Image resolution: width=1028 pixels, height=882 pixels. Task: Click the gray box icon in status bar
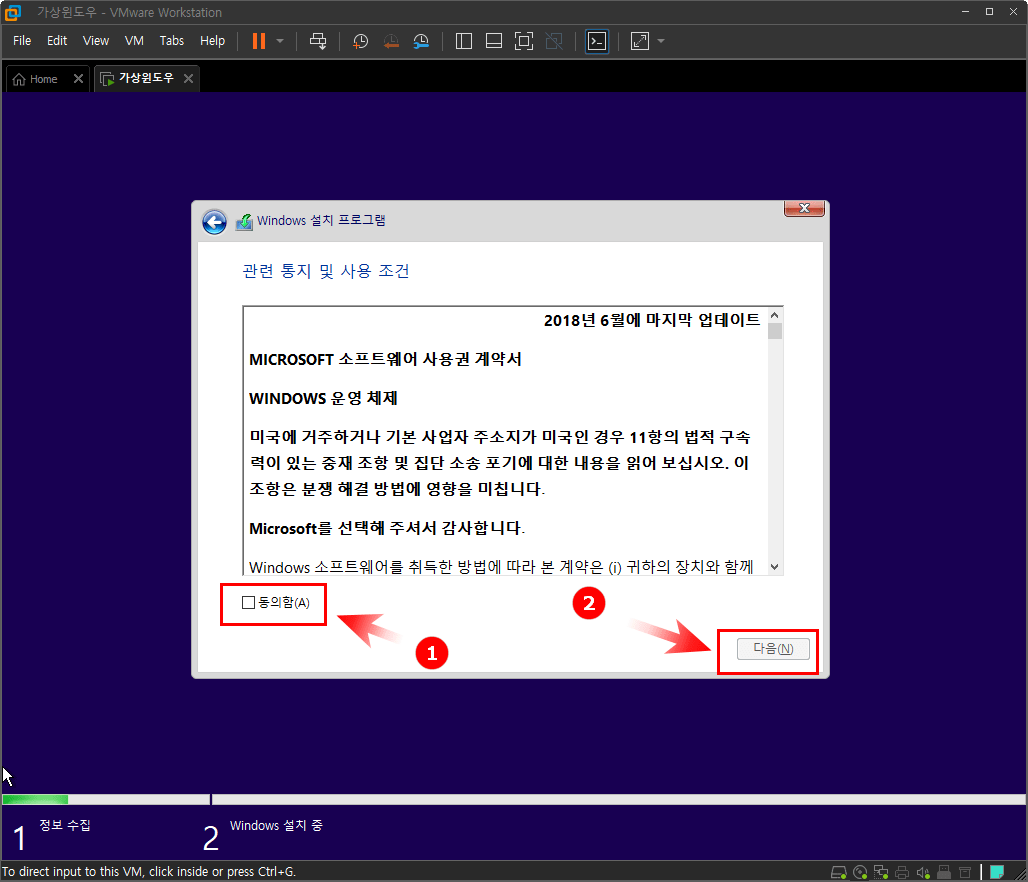click(965, 872)
